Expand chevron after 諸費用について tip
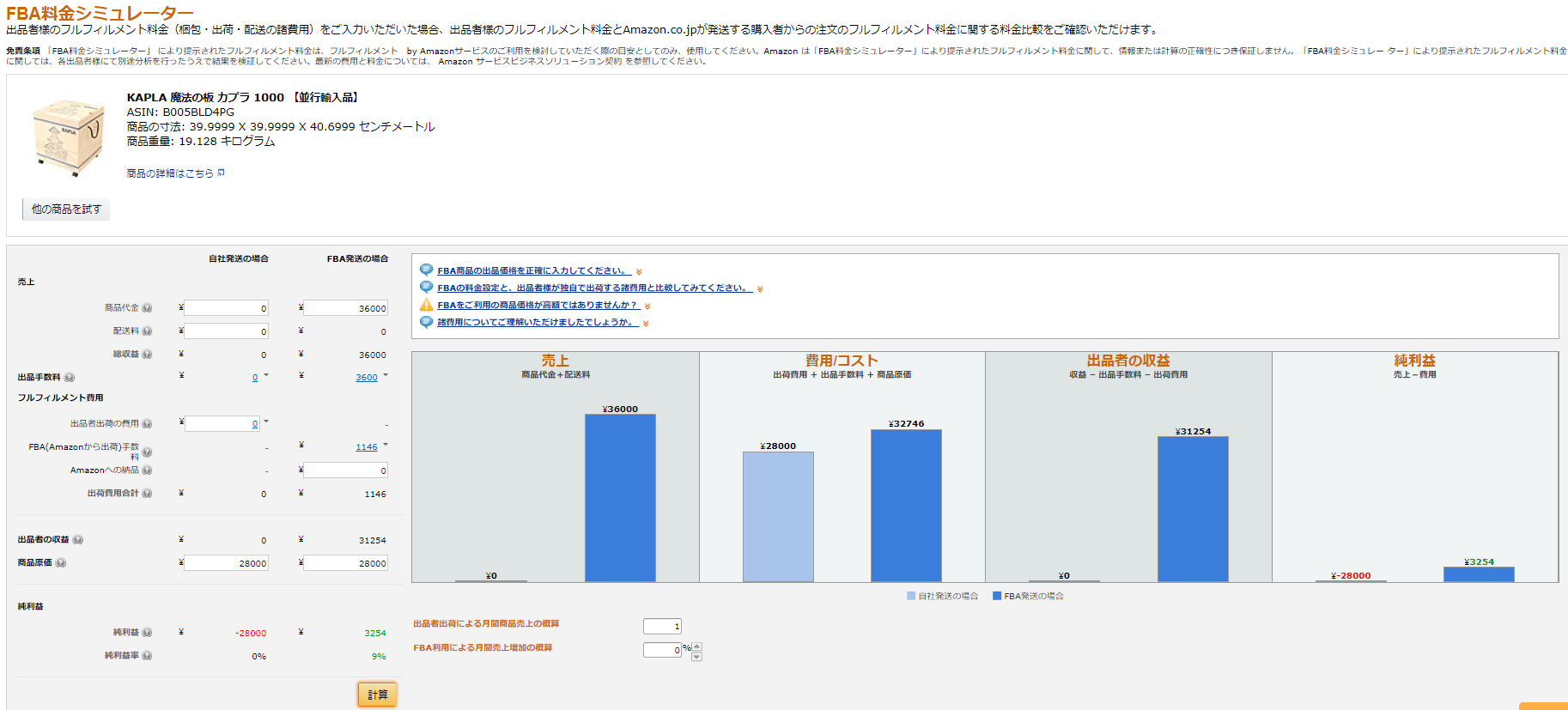The image size is (1568, 710). (x=646, y=324)
